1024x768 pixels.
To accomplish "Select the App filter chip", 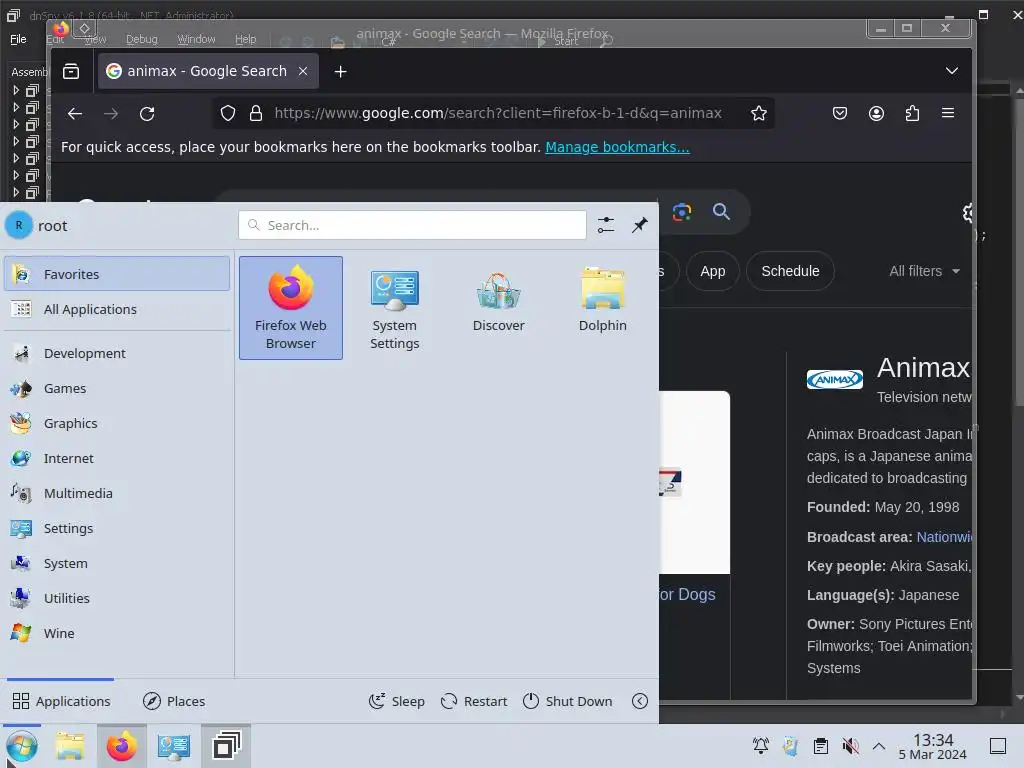I will [x=712, y=271].
